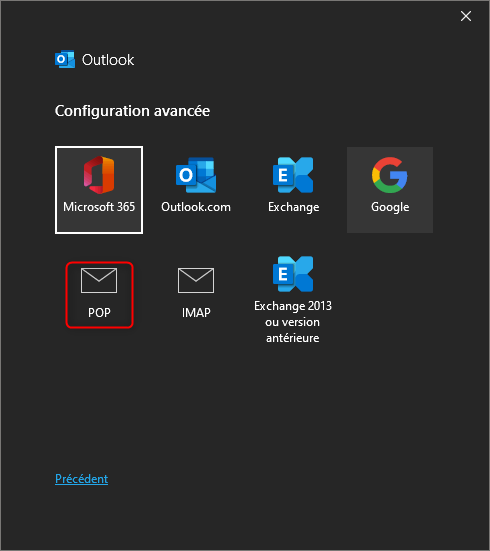490x551 pixels.
Task: Select the Microsoft 365 account icon
Action: tap(99, 175)
